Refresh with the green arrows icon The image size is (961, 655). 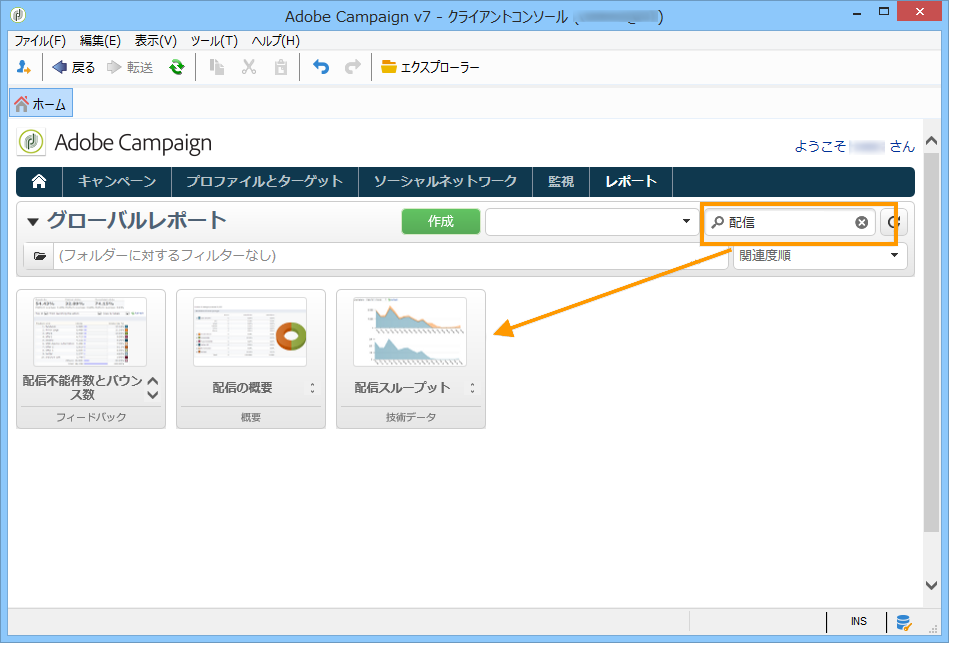coord(177,67)
